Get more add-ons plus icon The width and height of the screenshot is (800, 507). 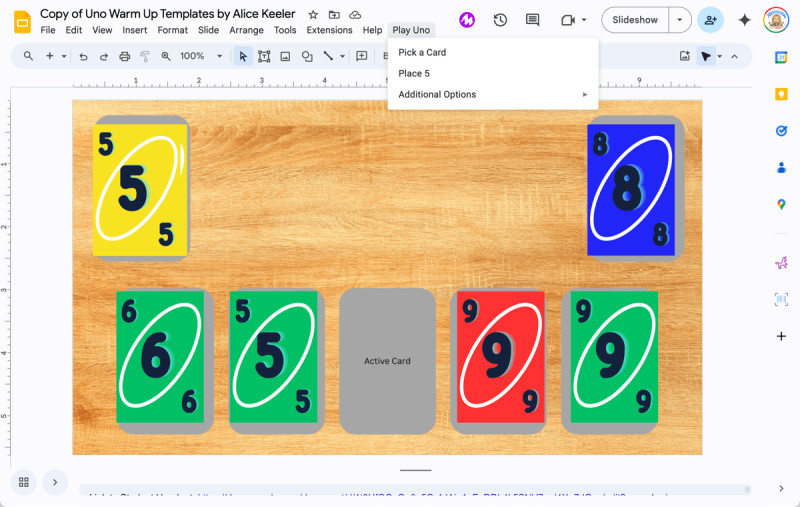[781, 336]
